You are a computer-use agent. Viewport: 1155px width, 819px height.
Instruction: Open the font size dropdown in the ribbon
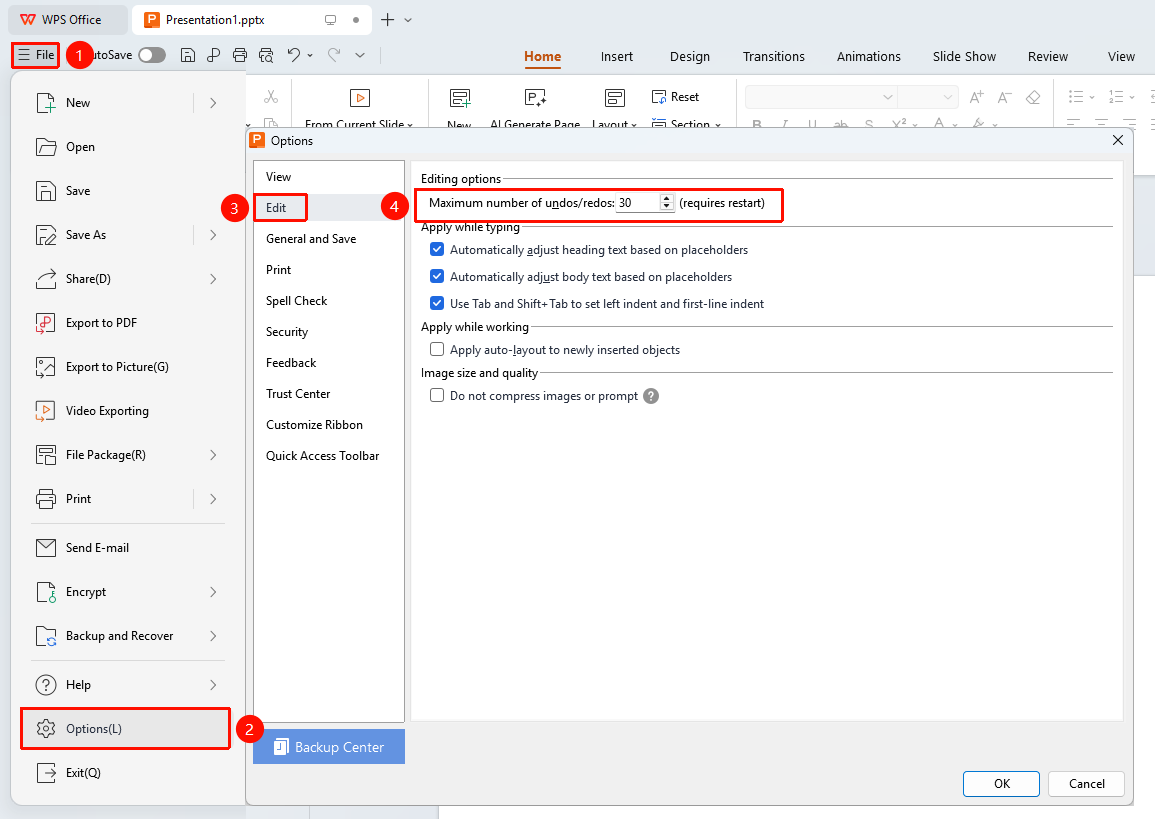[947, 97]
